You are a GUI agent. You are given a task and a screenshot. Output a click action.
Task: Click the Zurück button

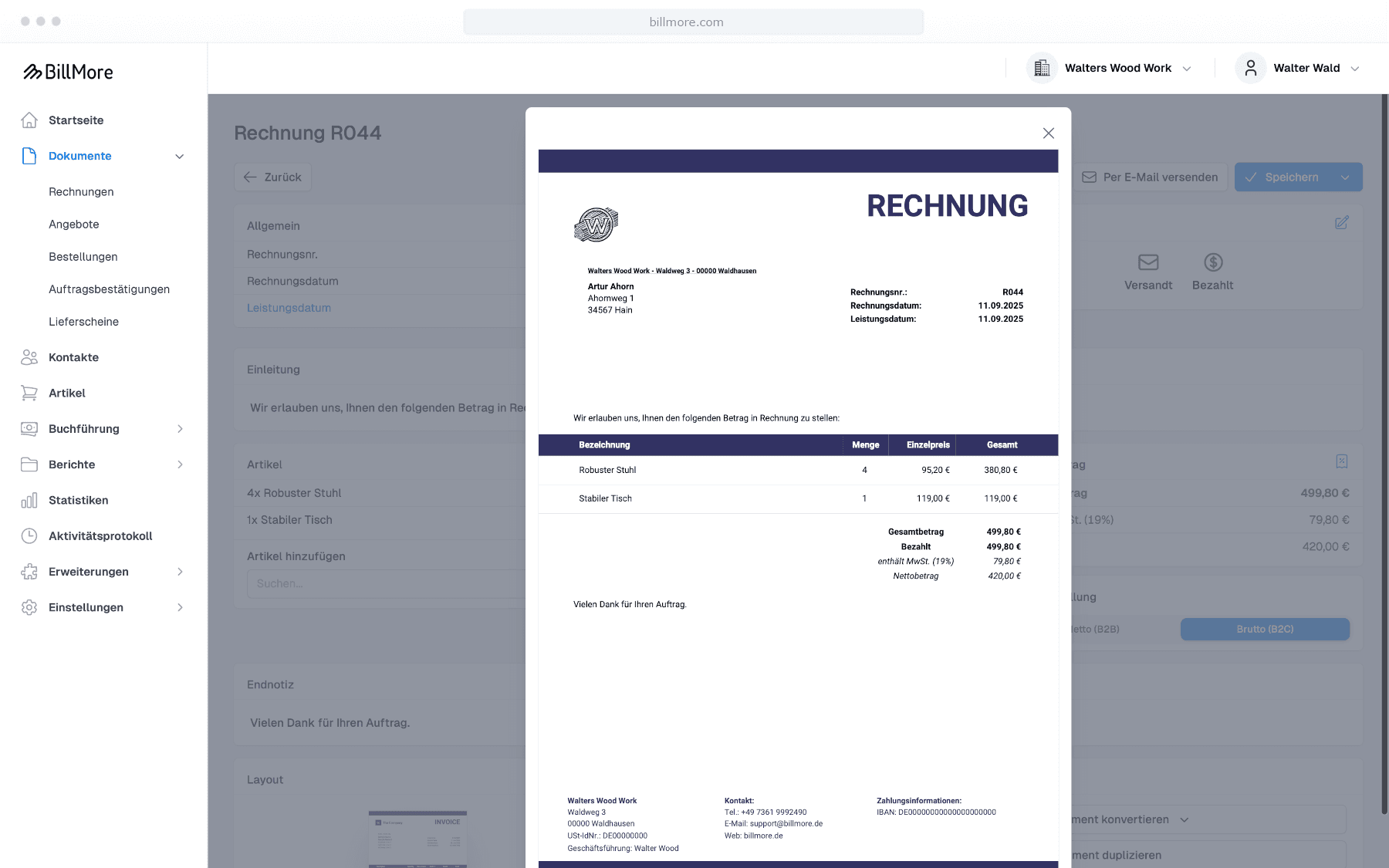click(x=272, y=177)
